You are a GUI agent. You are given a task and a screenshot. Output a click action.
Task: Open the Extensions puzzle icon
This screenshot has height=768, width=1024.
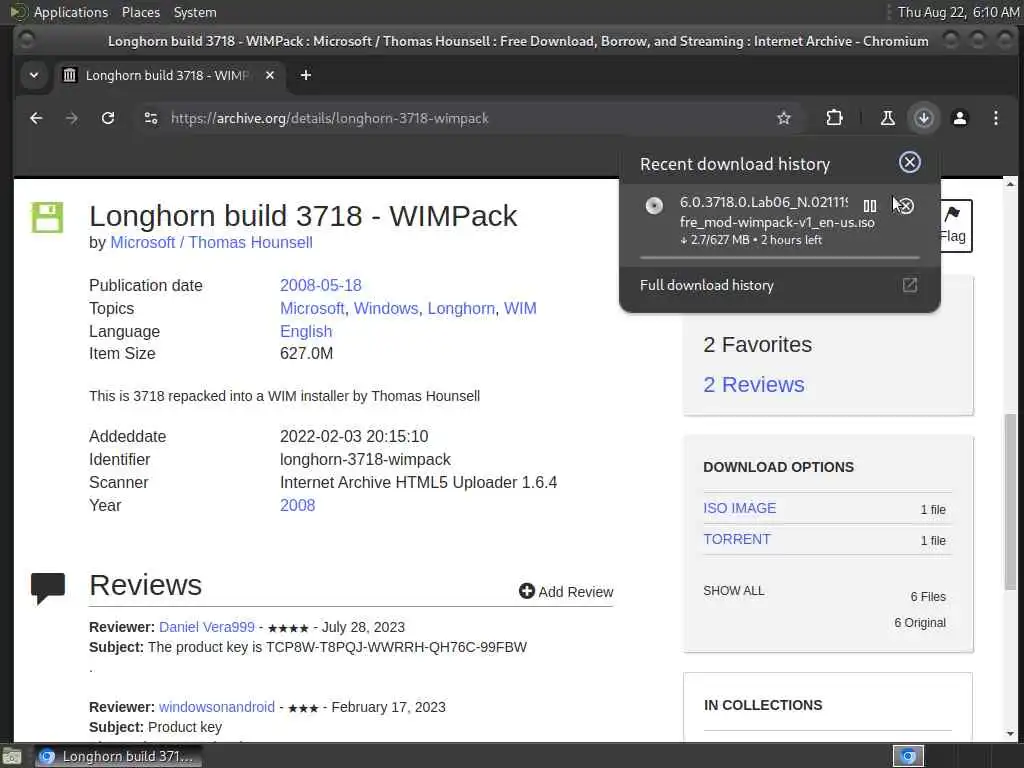coord(834,118)
